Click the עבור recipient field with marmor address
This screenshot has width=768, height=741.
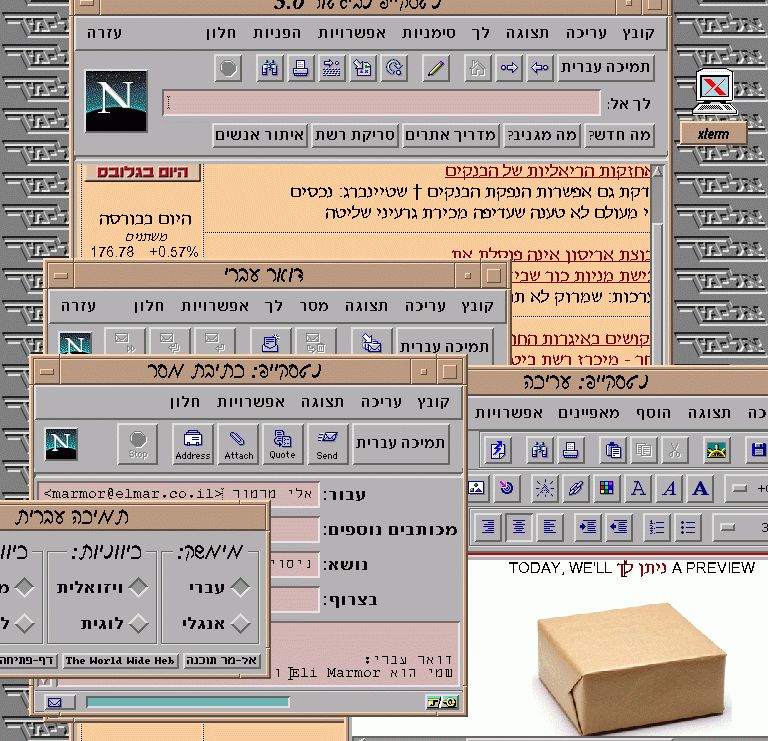tap(179, 494)
